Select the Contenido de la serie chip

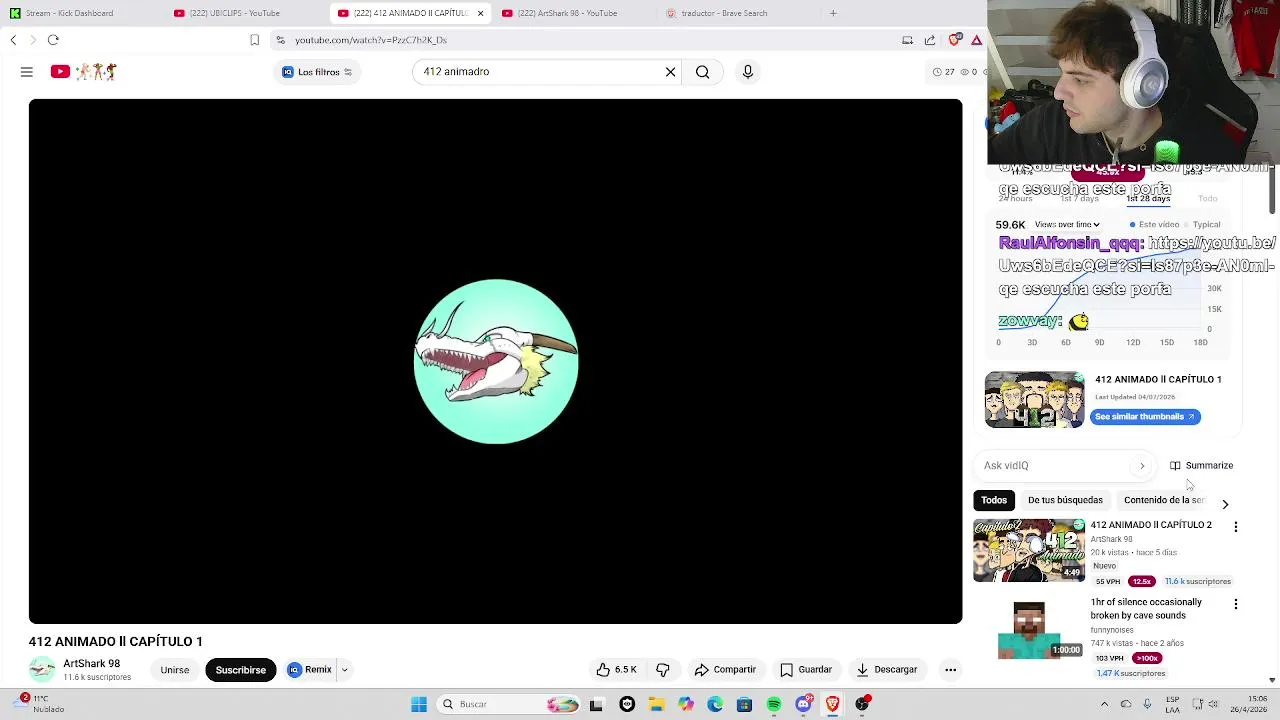click(1164, 500)
